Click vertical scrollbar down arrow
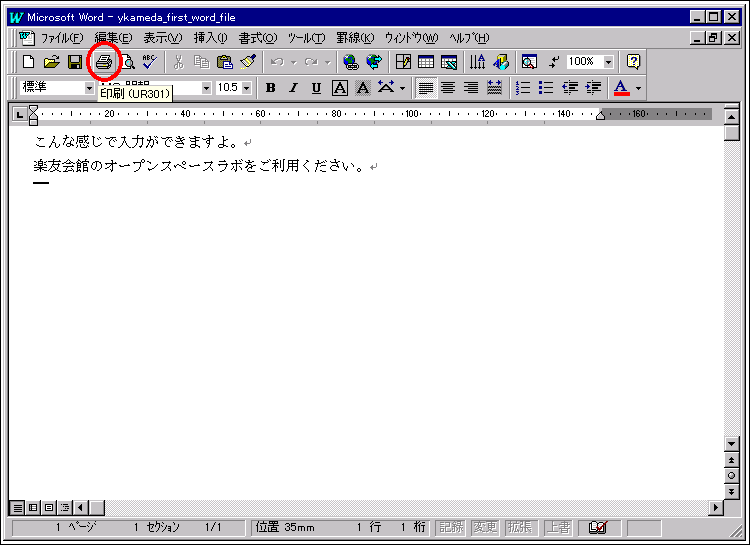 click(x=731, y=444)
